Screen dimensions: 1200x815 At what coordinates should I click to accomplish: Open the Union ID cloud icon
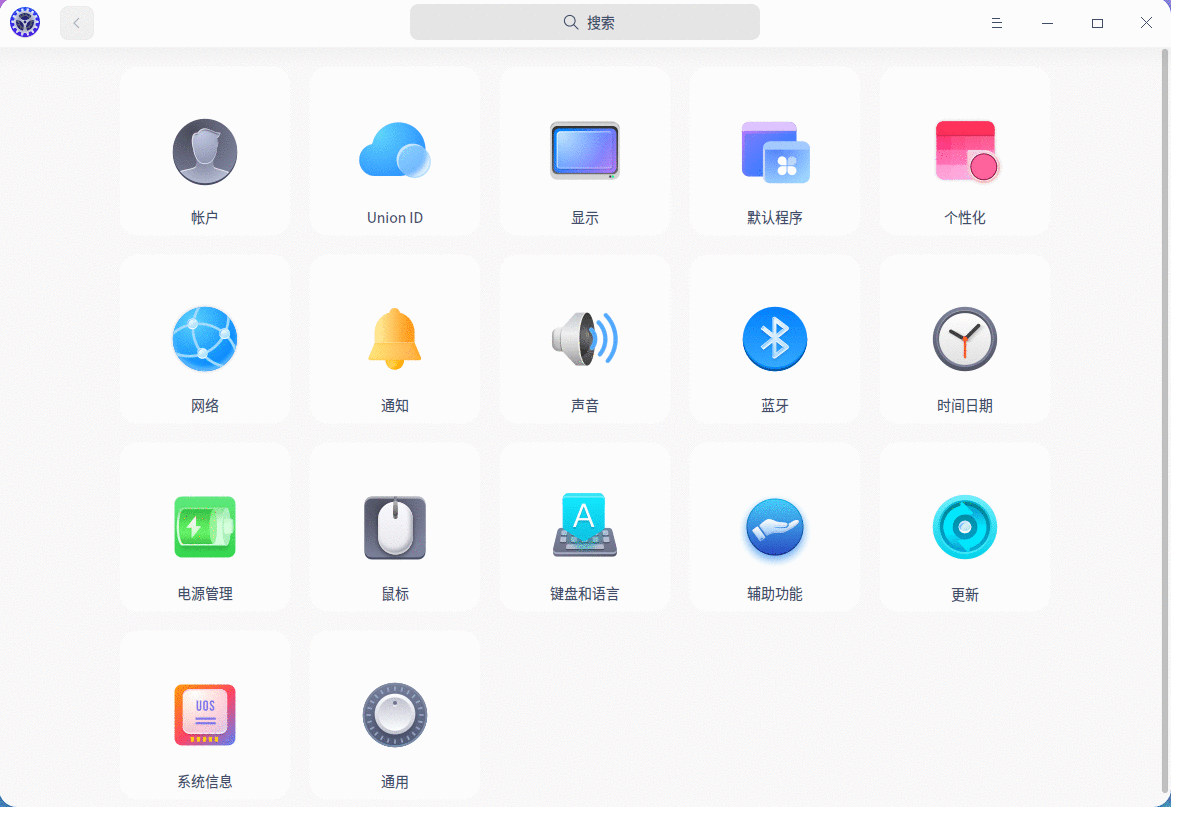(395, 151)
